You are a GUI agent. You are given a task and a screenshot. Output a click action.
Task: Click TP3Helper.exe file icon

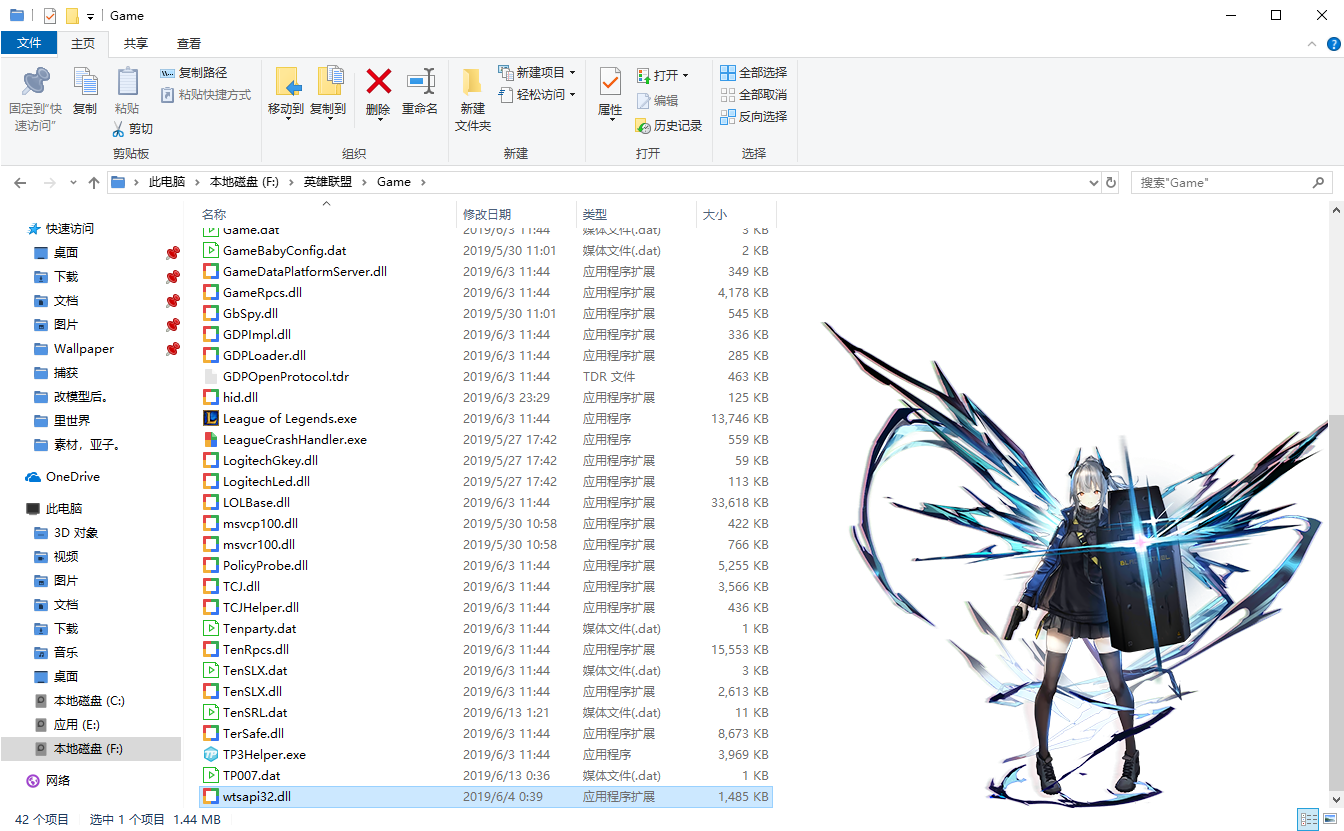pos(210,755)
